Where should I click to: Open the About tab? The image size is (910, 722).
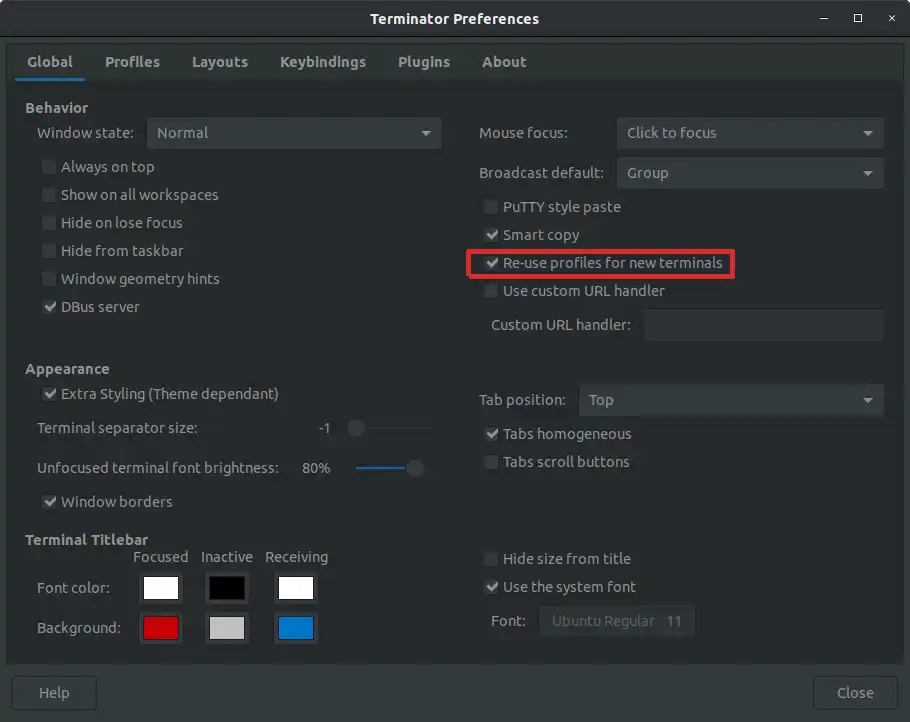504,62
